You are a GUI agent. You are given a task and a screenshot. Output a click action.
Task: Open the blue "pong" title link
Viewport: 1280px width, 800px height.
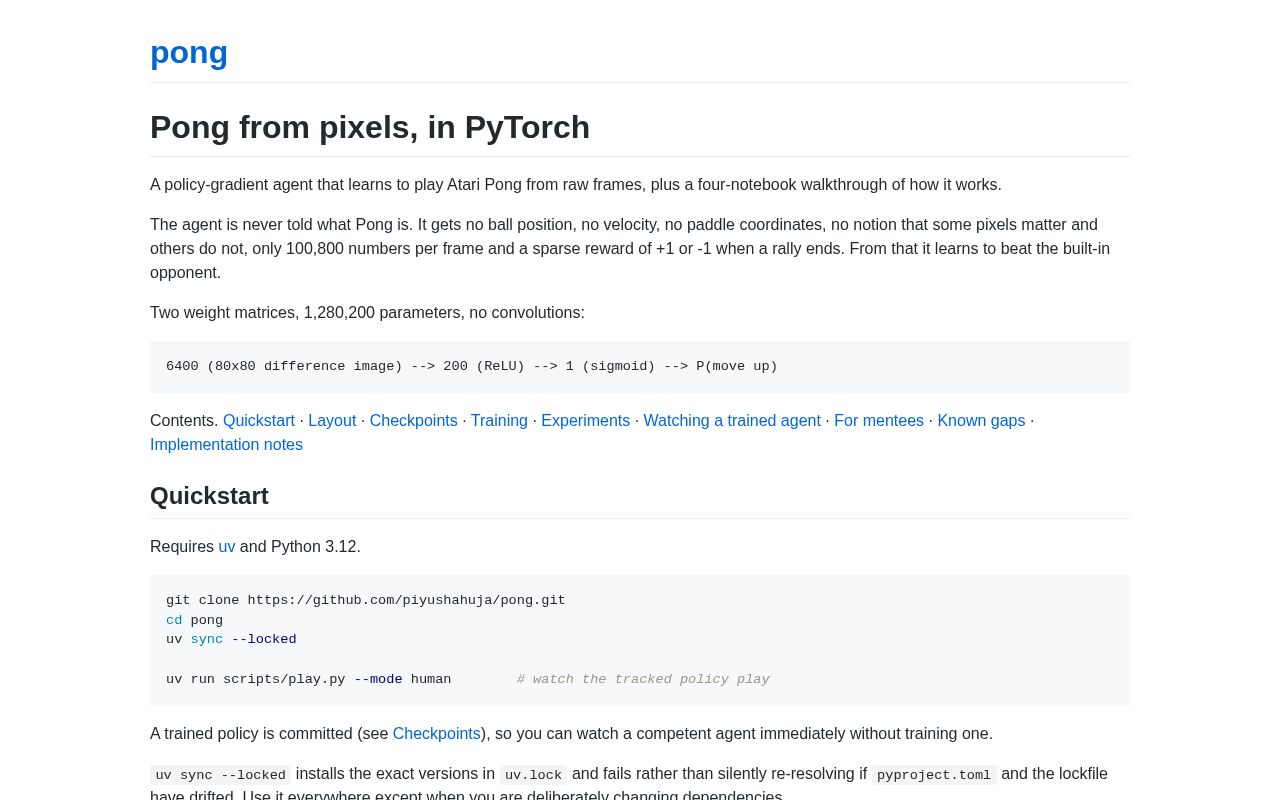(189, 52)
